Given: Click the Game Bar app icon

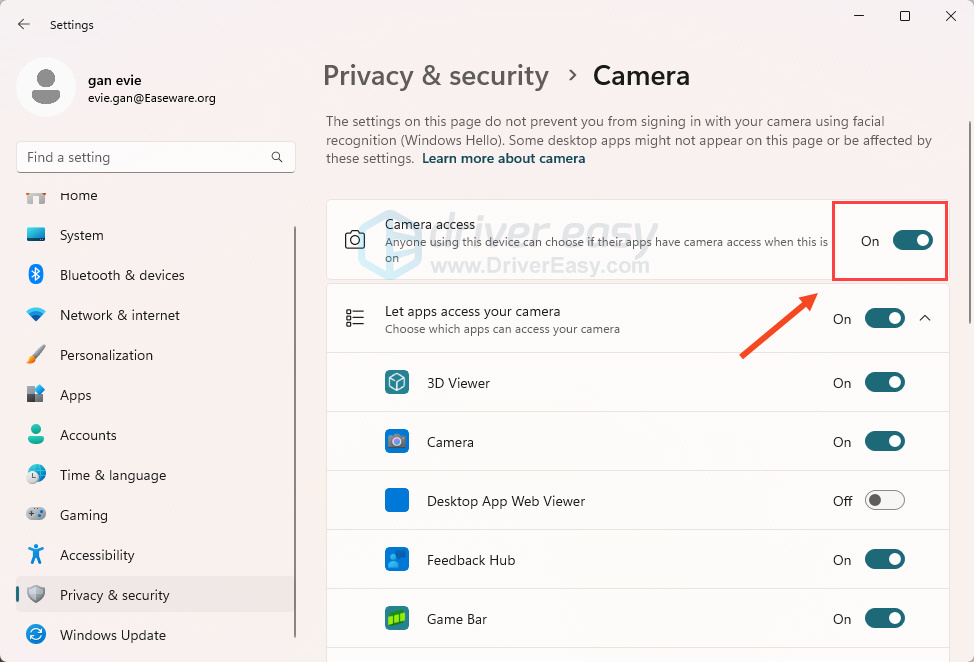Looking at the screenshot, I should 397,618.
